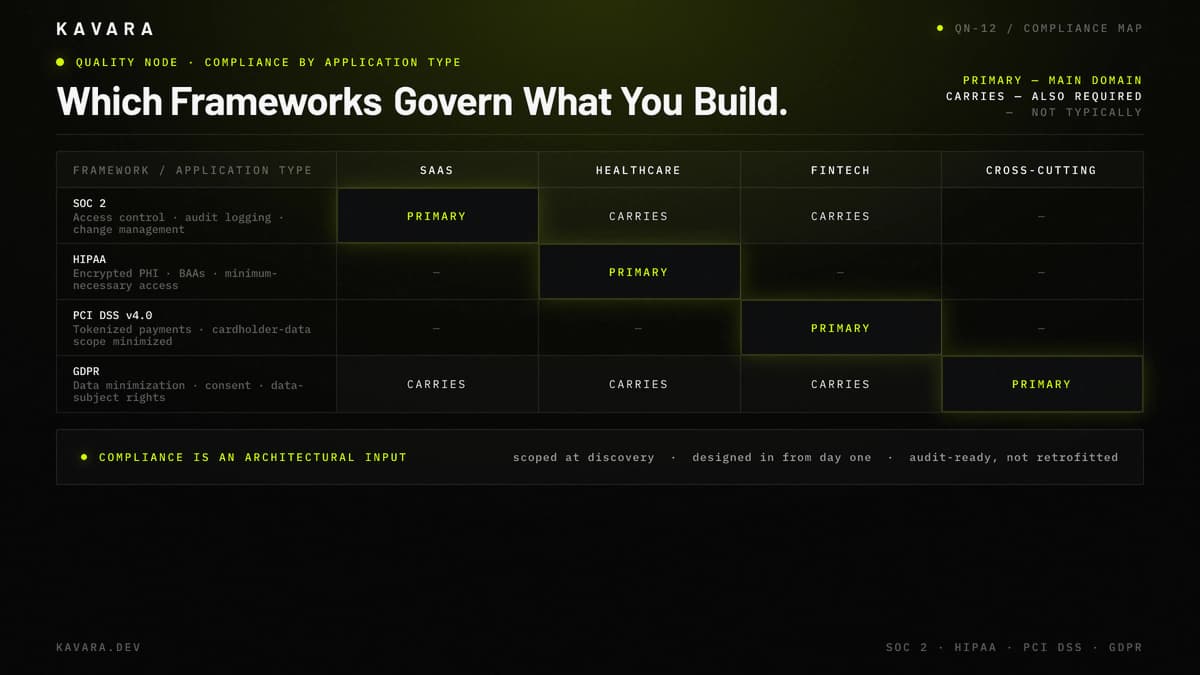The width and height of the screenshot is (1200, 675).
Task: Open the KAVARA.DEV footer link
Action: (99, 648)
